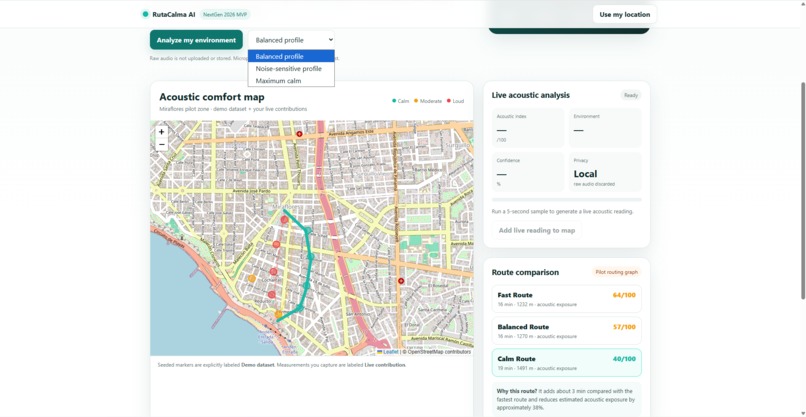This screenshot has height=417, width=806.
Task: Click the 40/100 calm route score
Action: pyautogui.click(x=624, y=359)
